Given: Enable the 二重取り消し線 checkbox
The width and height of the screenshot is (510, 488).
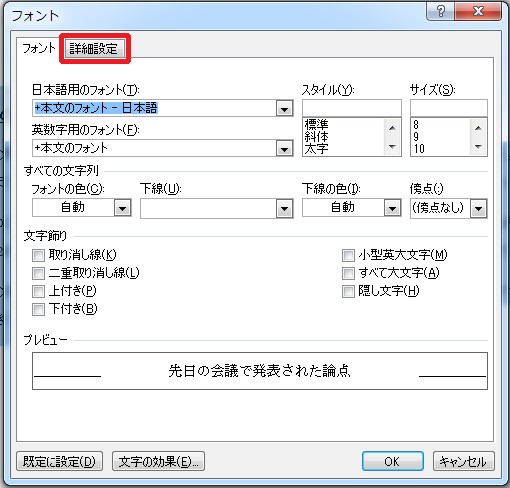Looking at the screenshot, I should [x=38, y=273].
